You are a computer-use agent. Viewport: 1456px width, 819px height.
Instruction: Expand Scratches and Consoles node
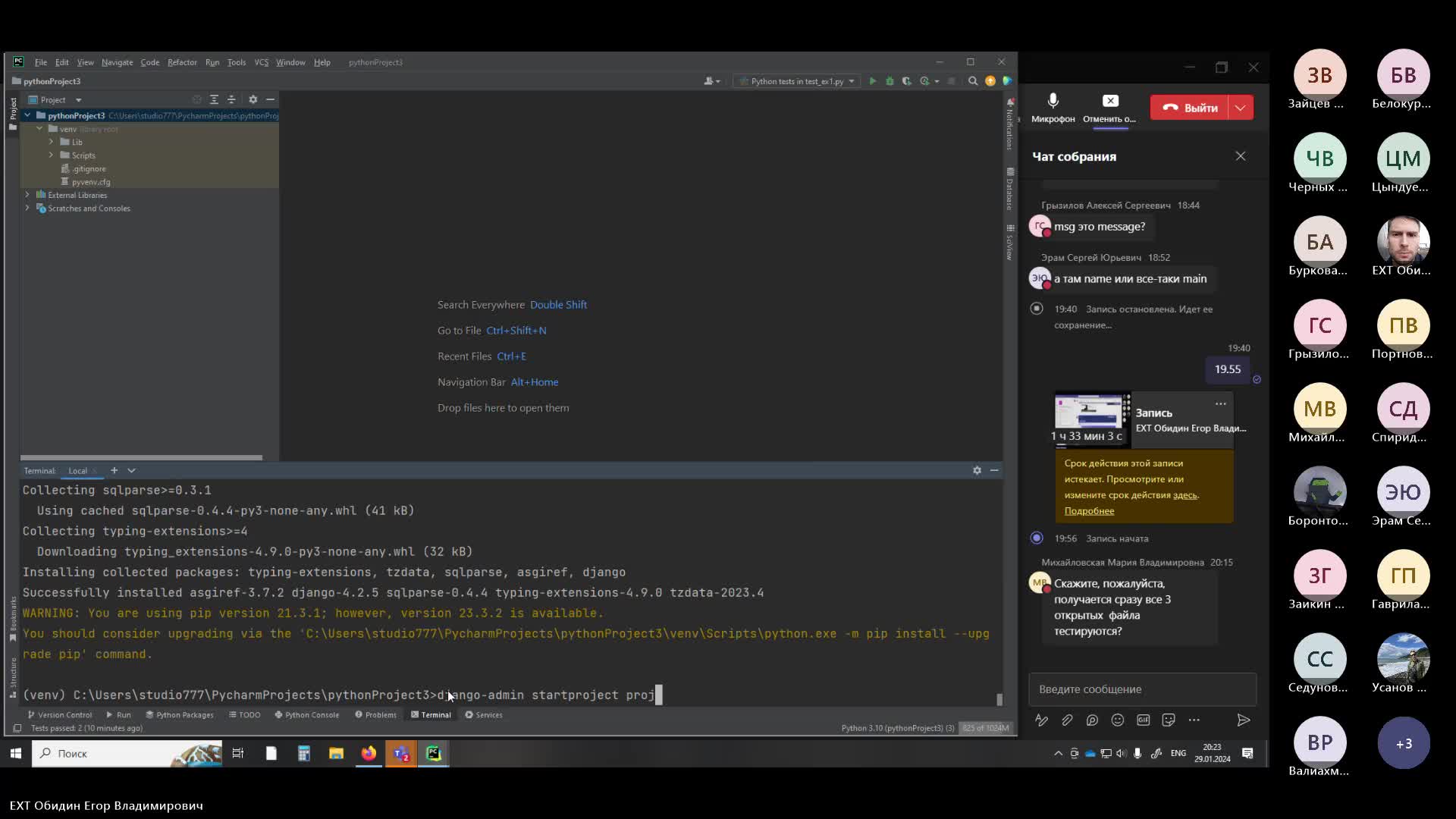point(27,208)
